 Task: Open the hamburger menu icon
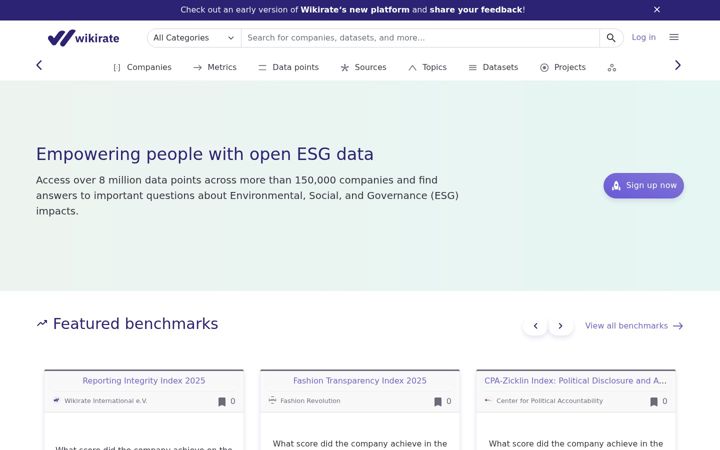(674, 37)
